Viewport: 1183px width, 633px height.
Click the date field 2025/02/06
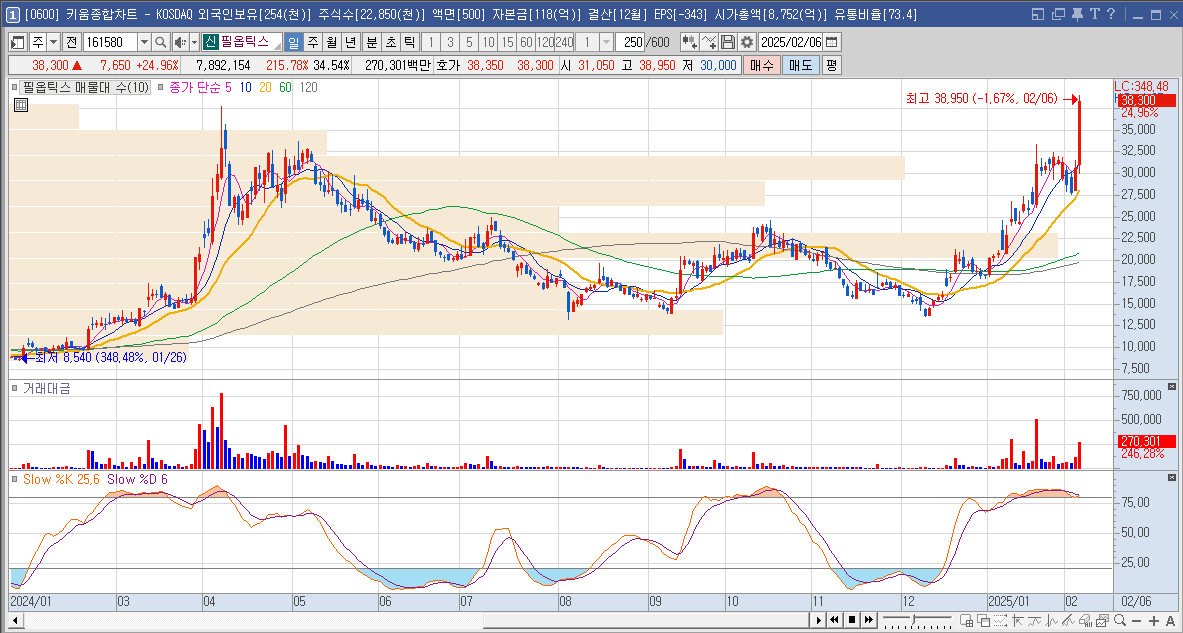coord(791,41)
